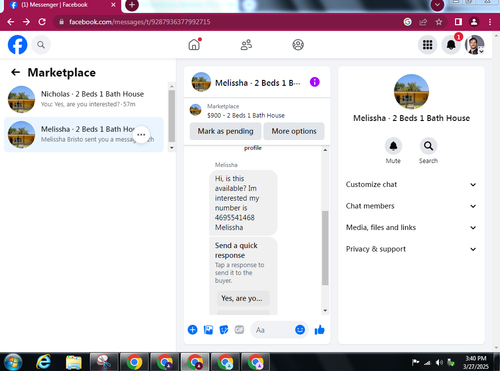Click the chat messages scrollbar thumb

point(325,248)
